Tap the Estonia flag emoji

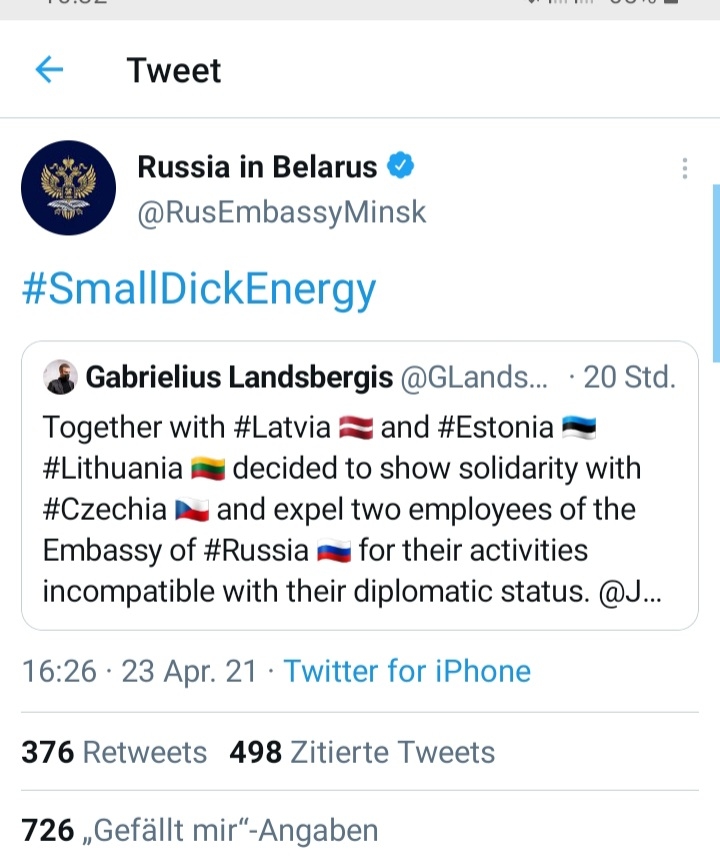(x=579, y=428)
